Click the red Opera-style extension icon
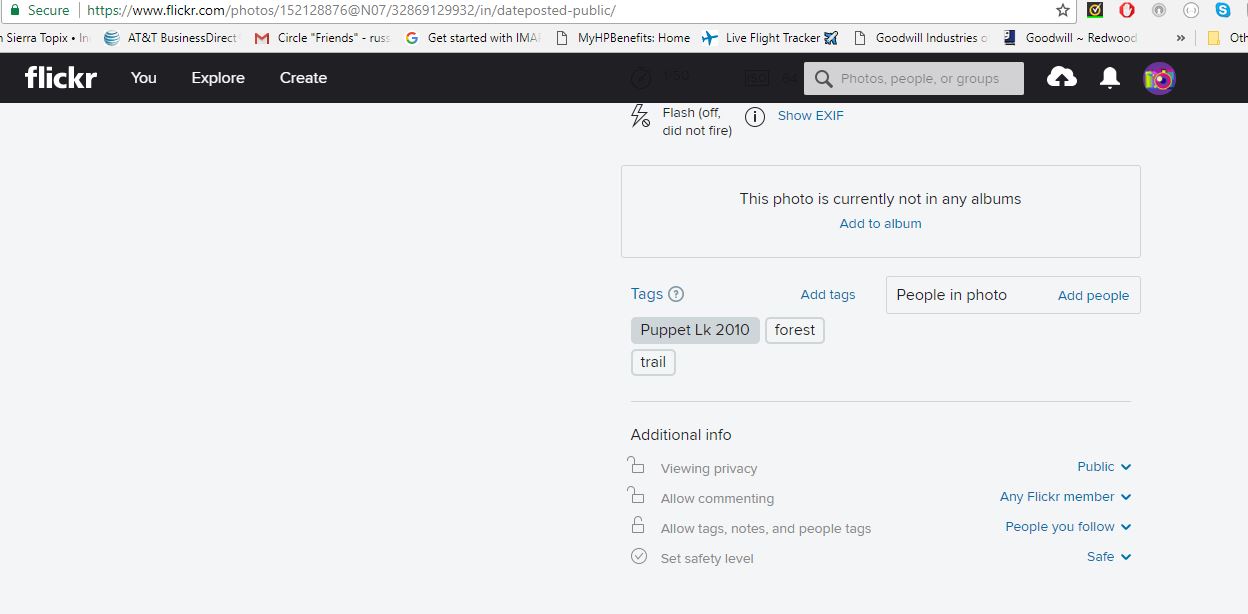Screen dimensions: 1248x614 [x=1127, y=10]
